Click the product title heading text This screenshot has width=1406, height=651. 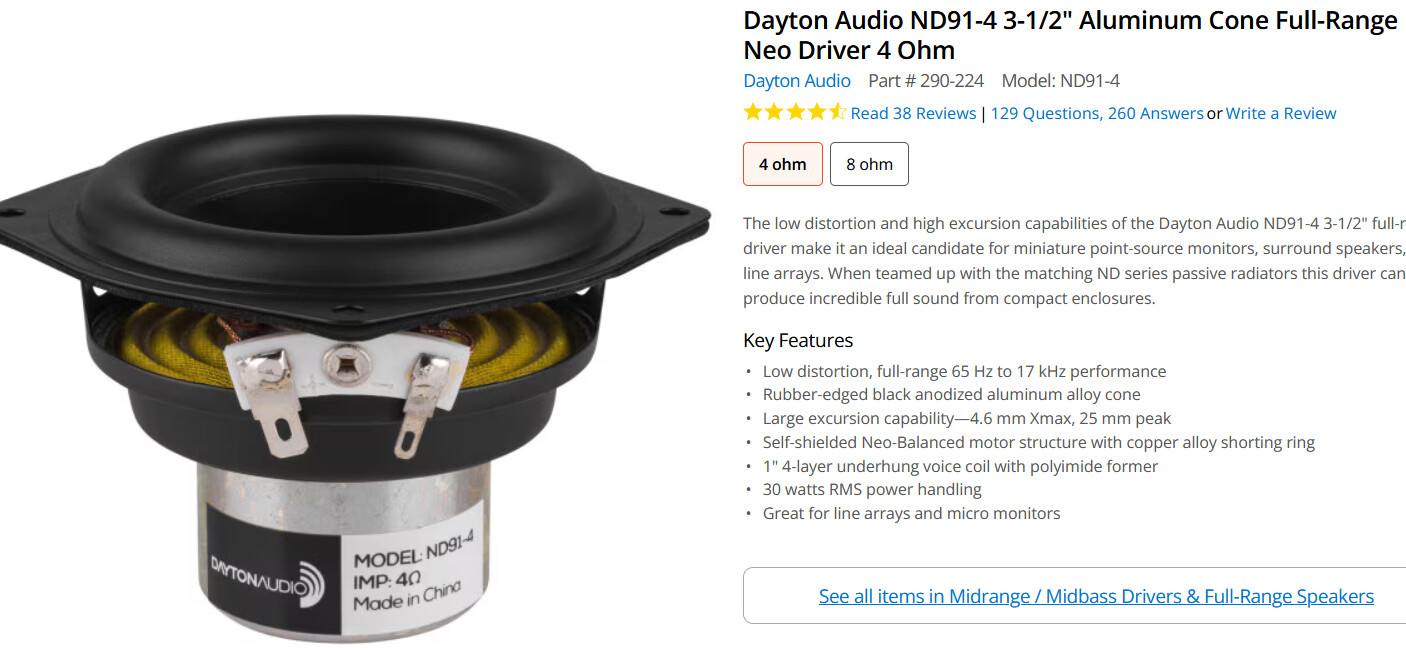pyautogui.click(x=1070, y=35)
